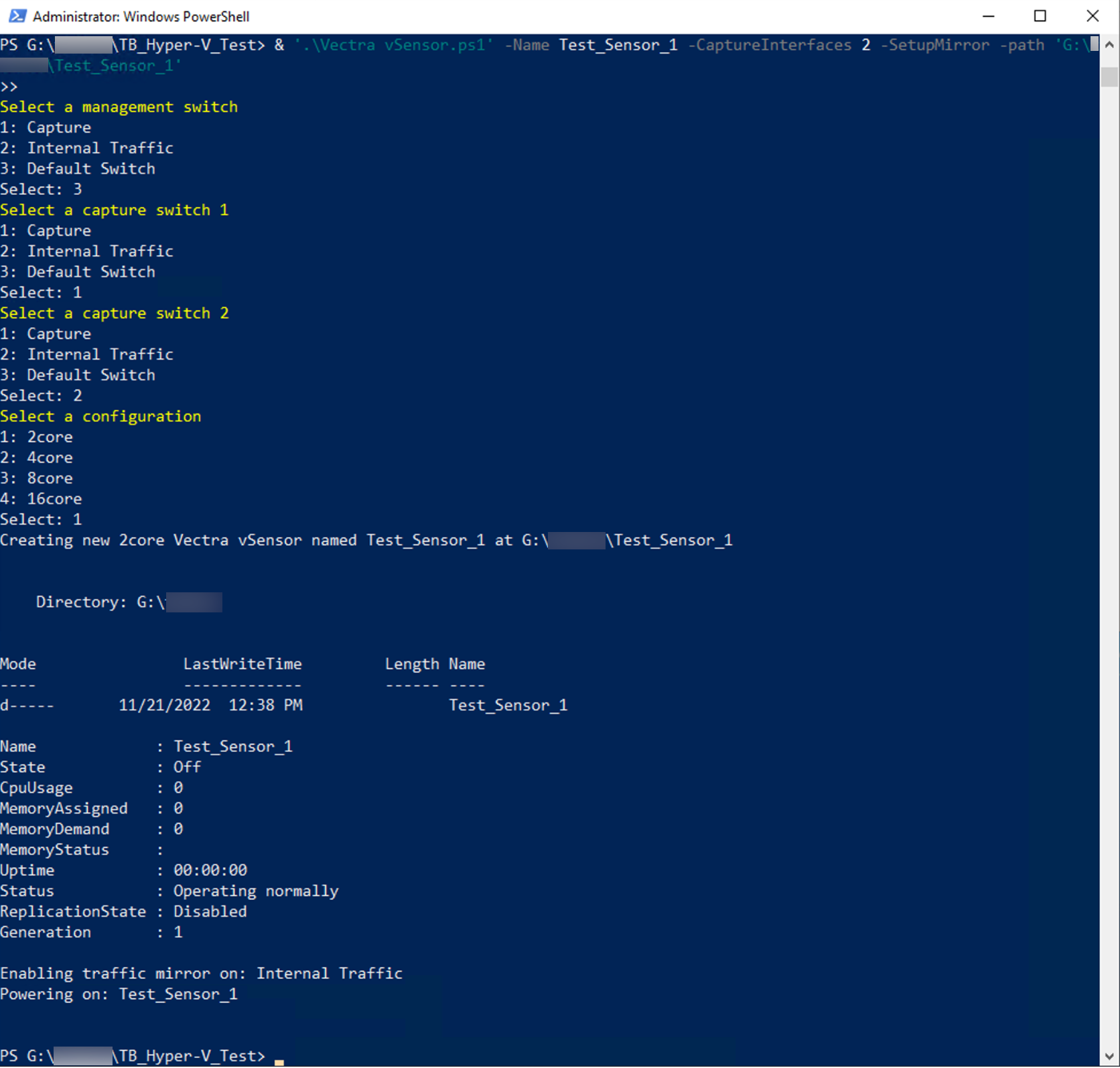Click the time '12:38 PM'
This screenshot has width=1120, height=1068.
(x=265, y=706)
